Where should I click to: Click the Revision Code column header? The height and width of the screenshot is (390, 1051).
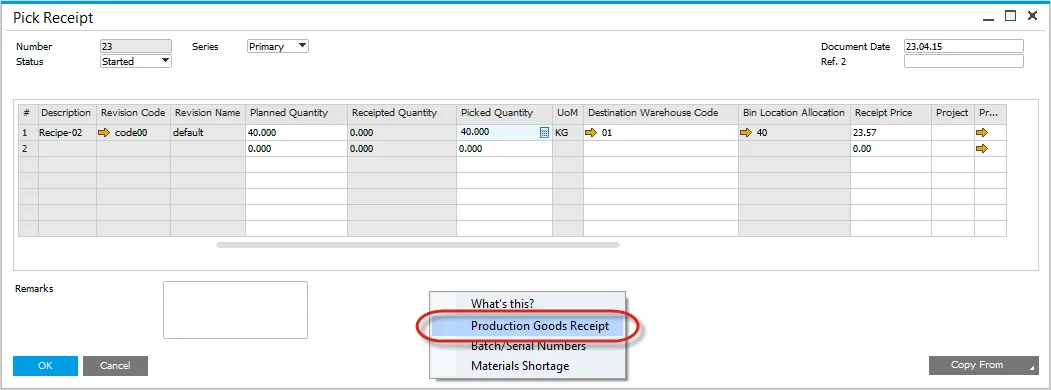(x=133, y=113)
